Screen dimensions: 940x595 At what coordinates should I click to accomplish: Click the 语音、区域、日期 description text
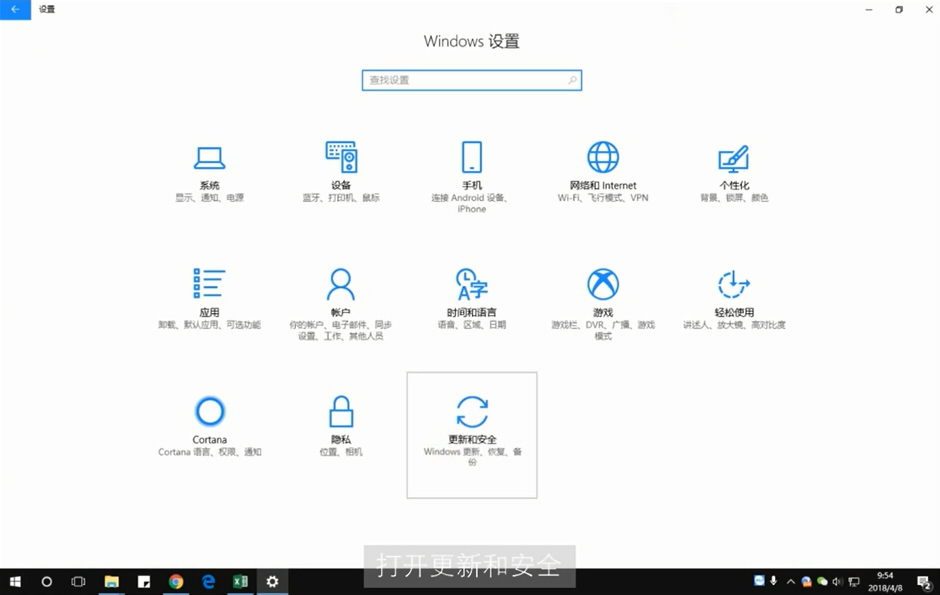(x=472, y=325)
